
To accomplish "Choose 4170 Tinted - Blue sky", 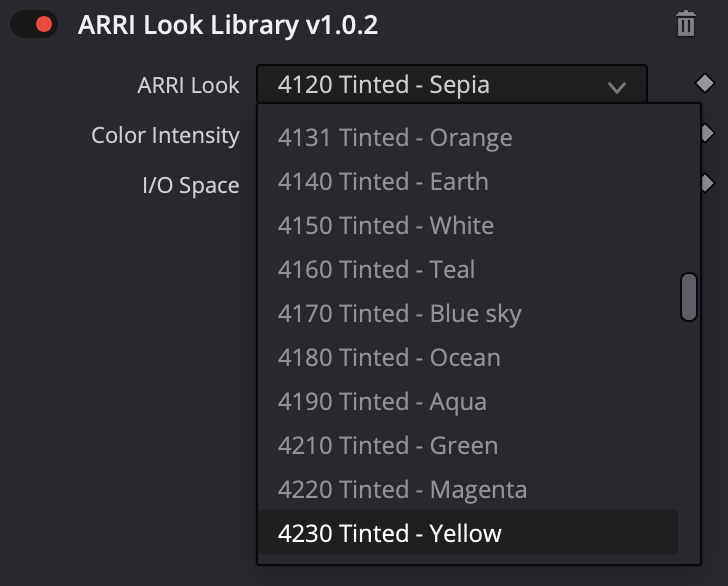I will (x=468, y=313).
